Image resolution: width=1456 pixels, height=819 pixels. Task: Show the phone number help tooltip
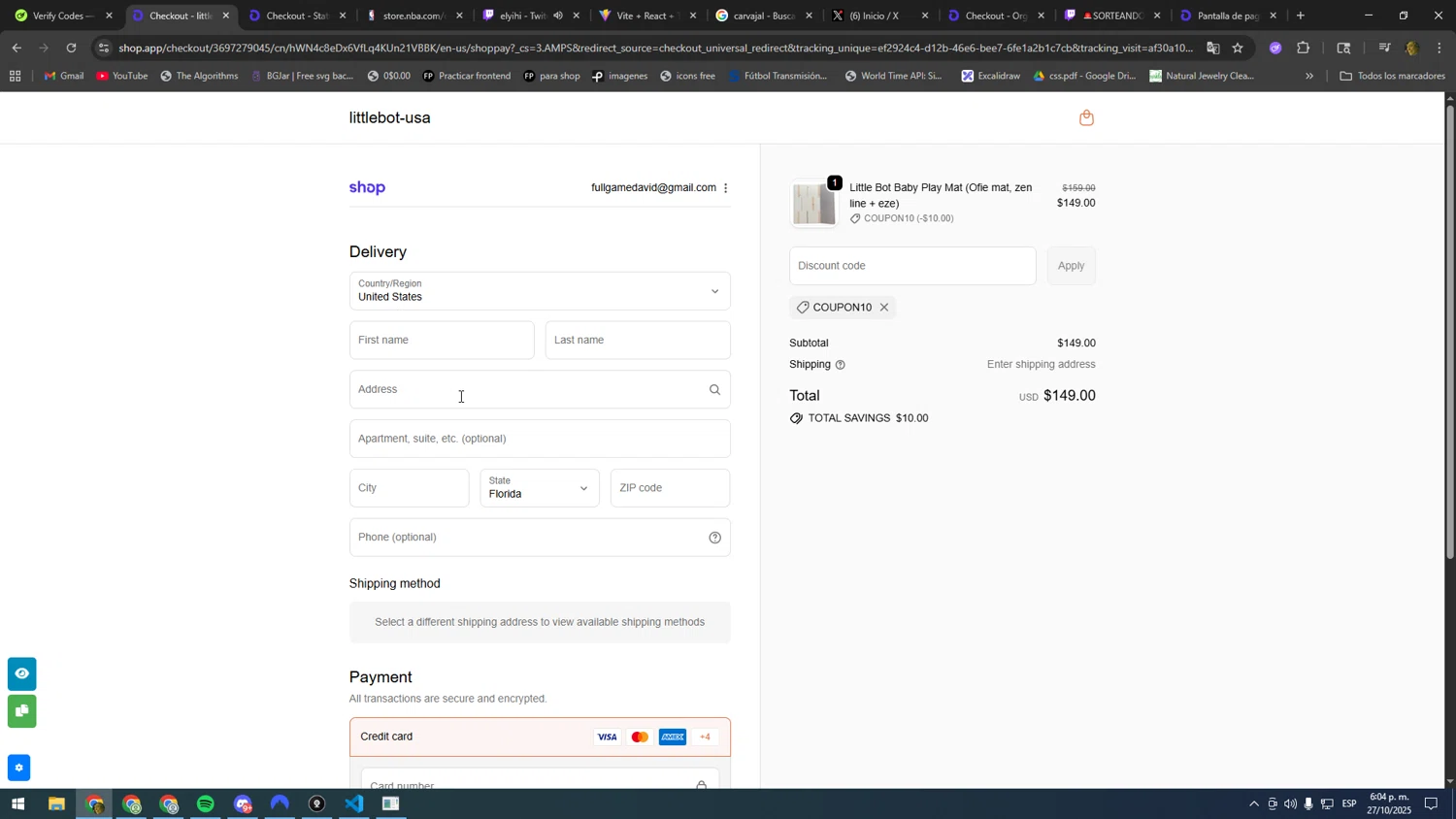coord(714,538)
